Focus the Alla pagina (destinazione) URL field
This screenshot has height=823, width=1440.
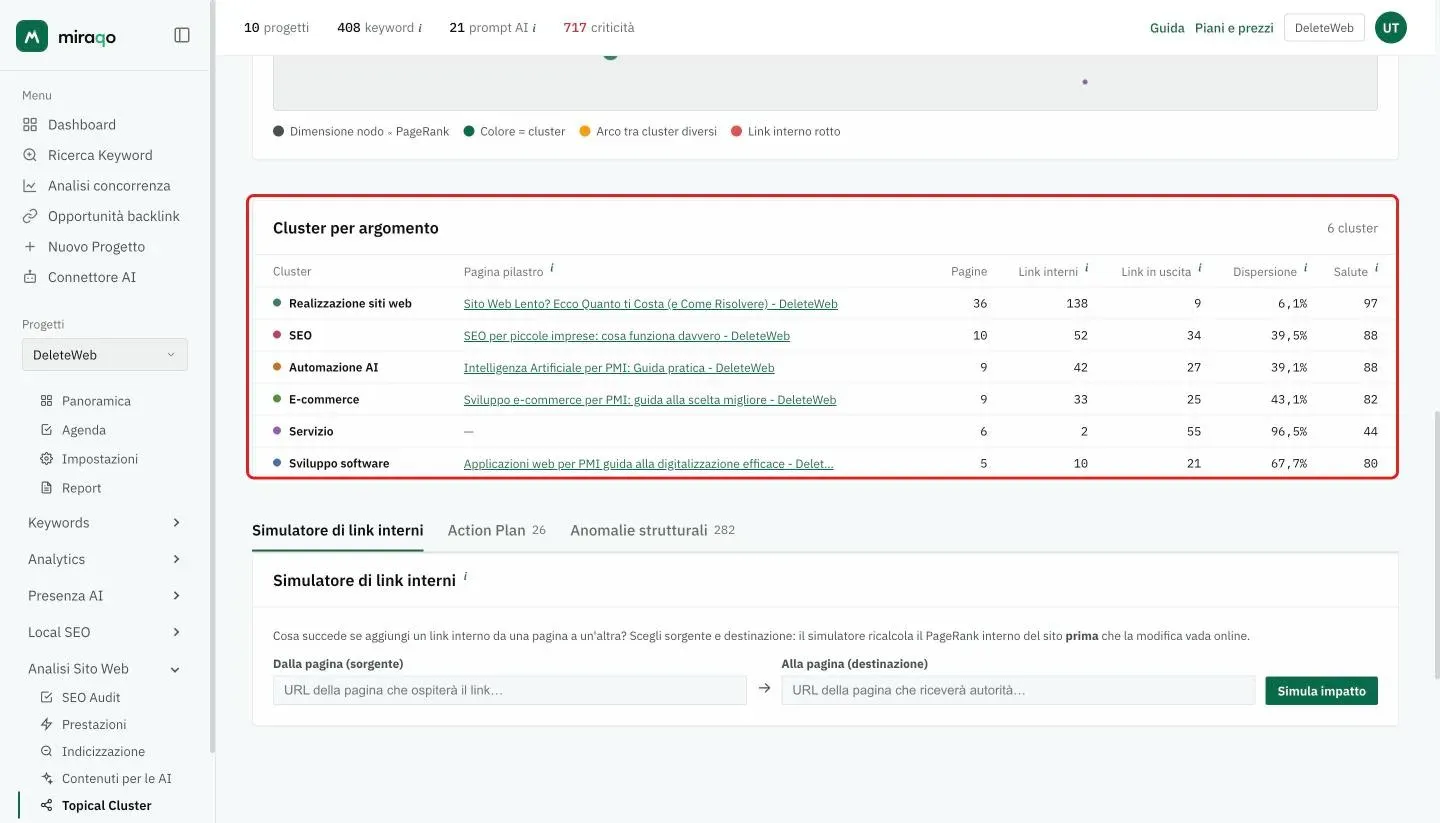pyautogui.click(x=1018, y=690)
